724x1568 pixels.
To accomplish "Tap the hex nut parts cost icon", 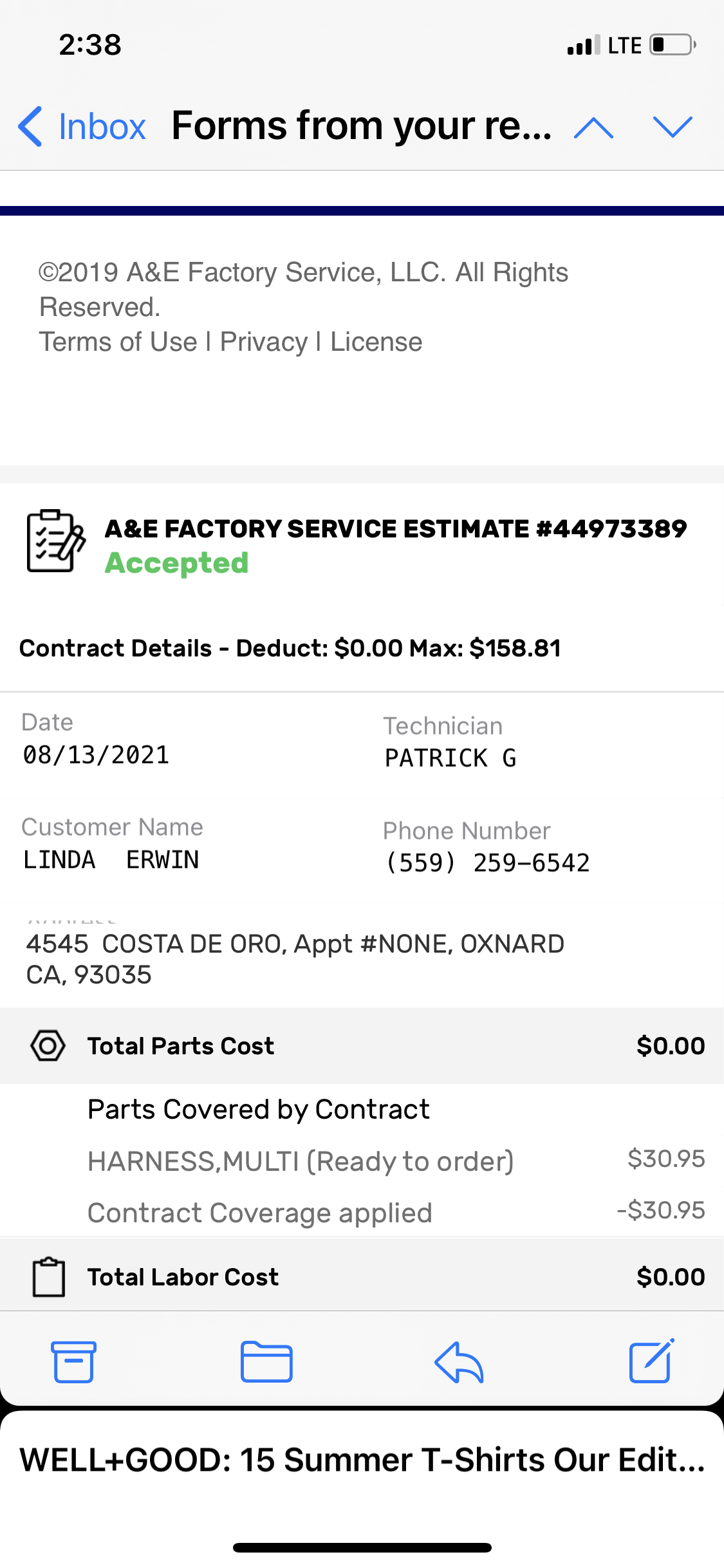I will 48,1046.
